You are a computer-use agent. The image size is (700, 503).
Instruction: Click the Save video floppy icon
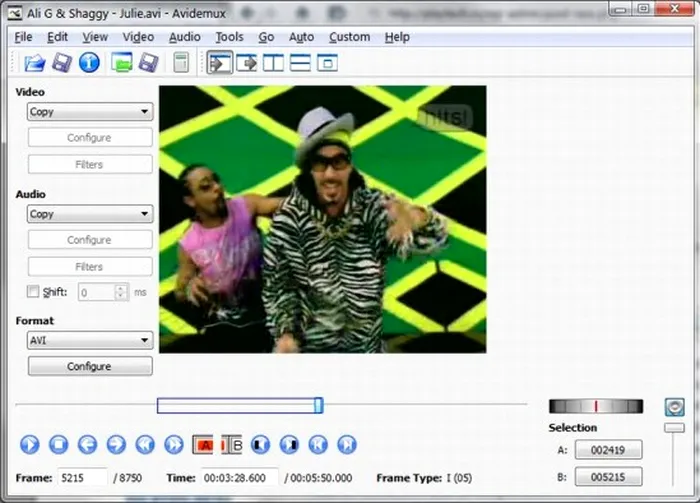62,63
